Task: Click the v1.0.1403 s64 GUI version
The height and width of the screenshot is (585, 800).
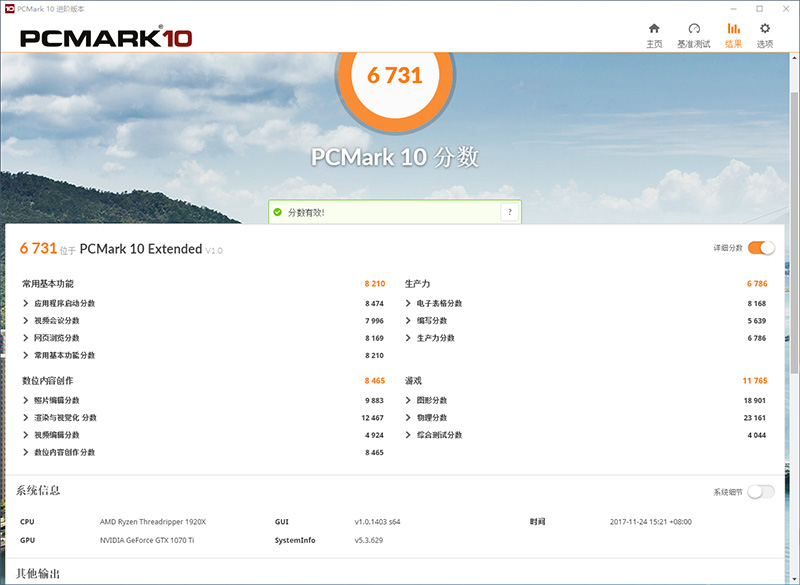Action: [378, 522]
